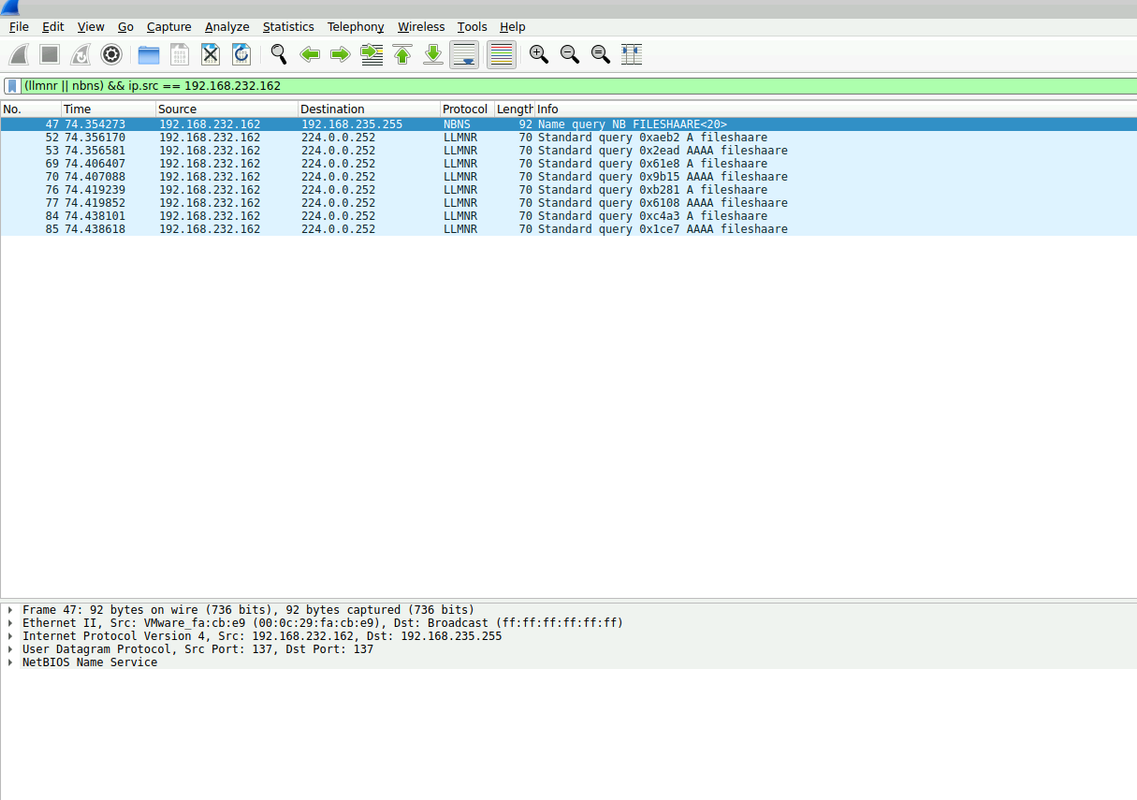Image resolution: width=1137 pixels, height=800 pixels.
Task: Expand Internet Protocol Version 4 details
Action: click(10, 636)
